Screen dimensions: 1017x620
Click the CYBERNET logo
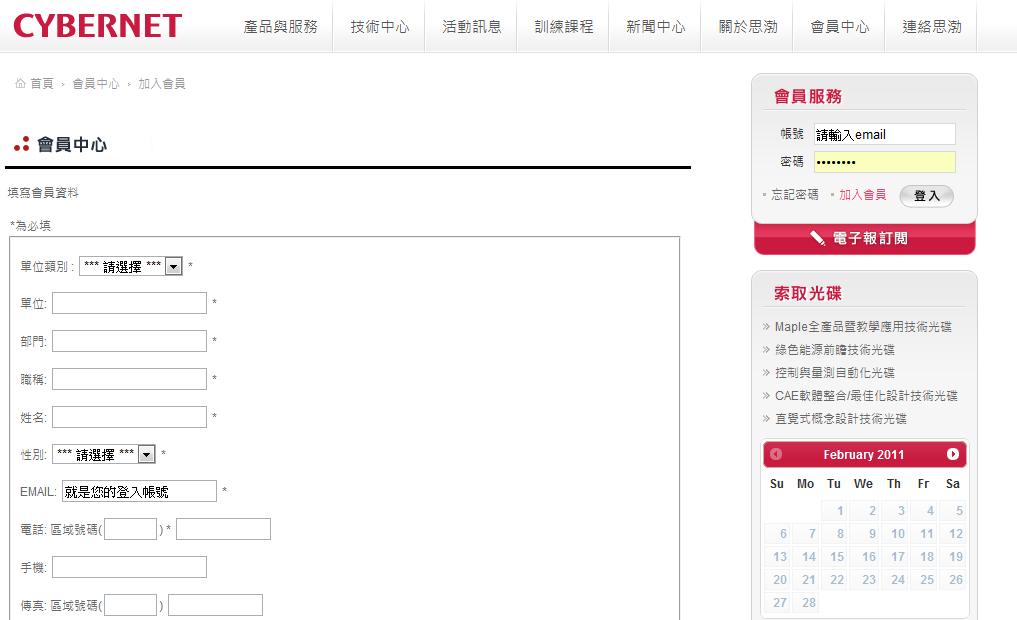coord(98,26)
